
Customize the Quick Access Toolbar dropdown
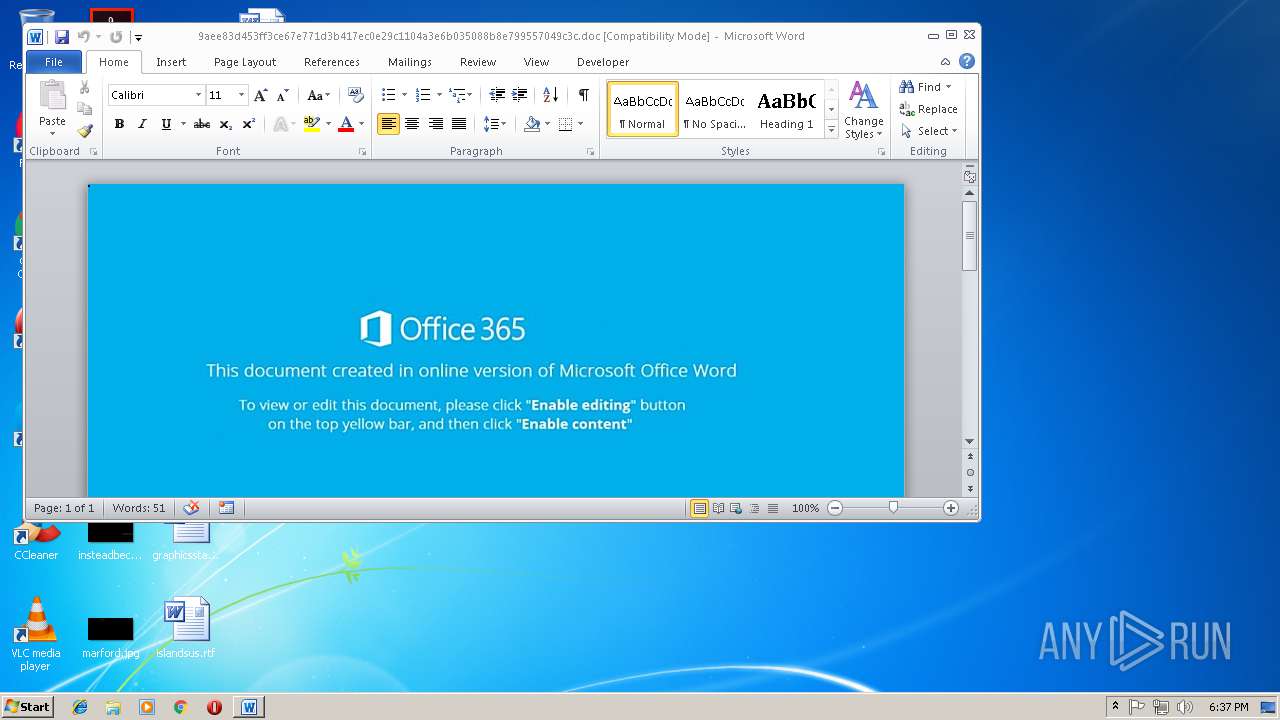[x=139, y=38]
